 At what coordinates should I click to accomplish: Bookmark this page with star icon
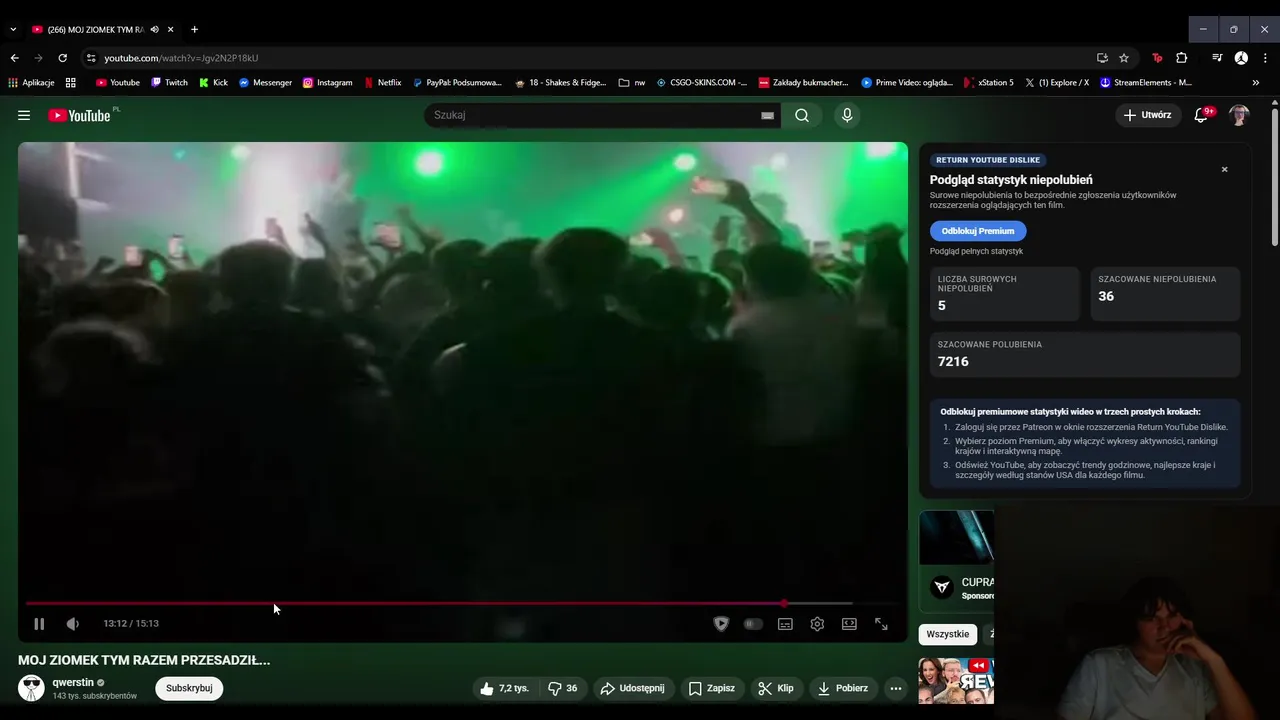click(x=1124, y=58)
